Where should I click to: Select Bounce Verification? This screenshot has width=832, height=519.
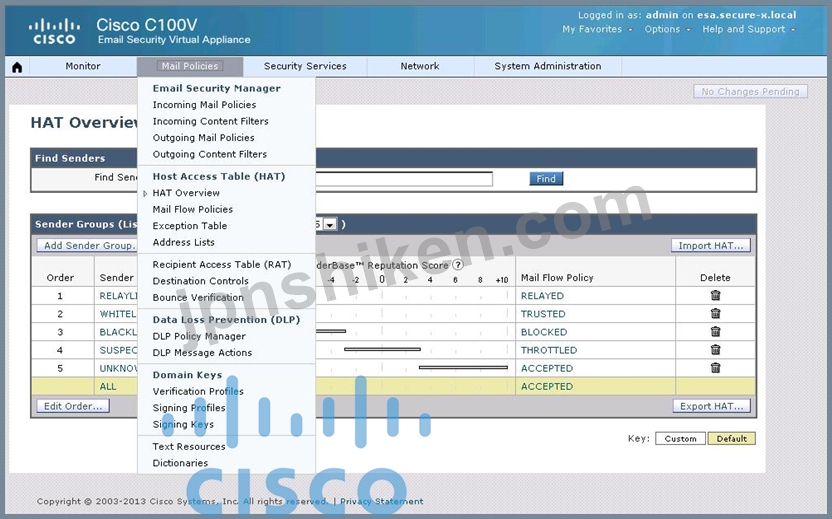tap(198, 298)
